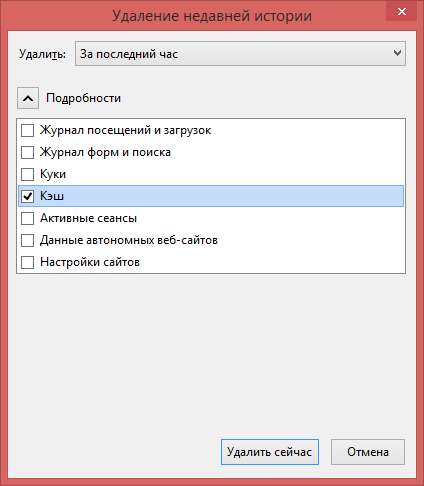Check the 'Куки' checkbox
This screenshot has width=424, height=486.
tap(27, 174)
